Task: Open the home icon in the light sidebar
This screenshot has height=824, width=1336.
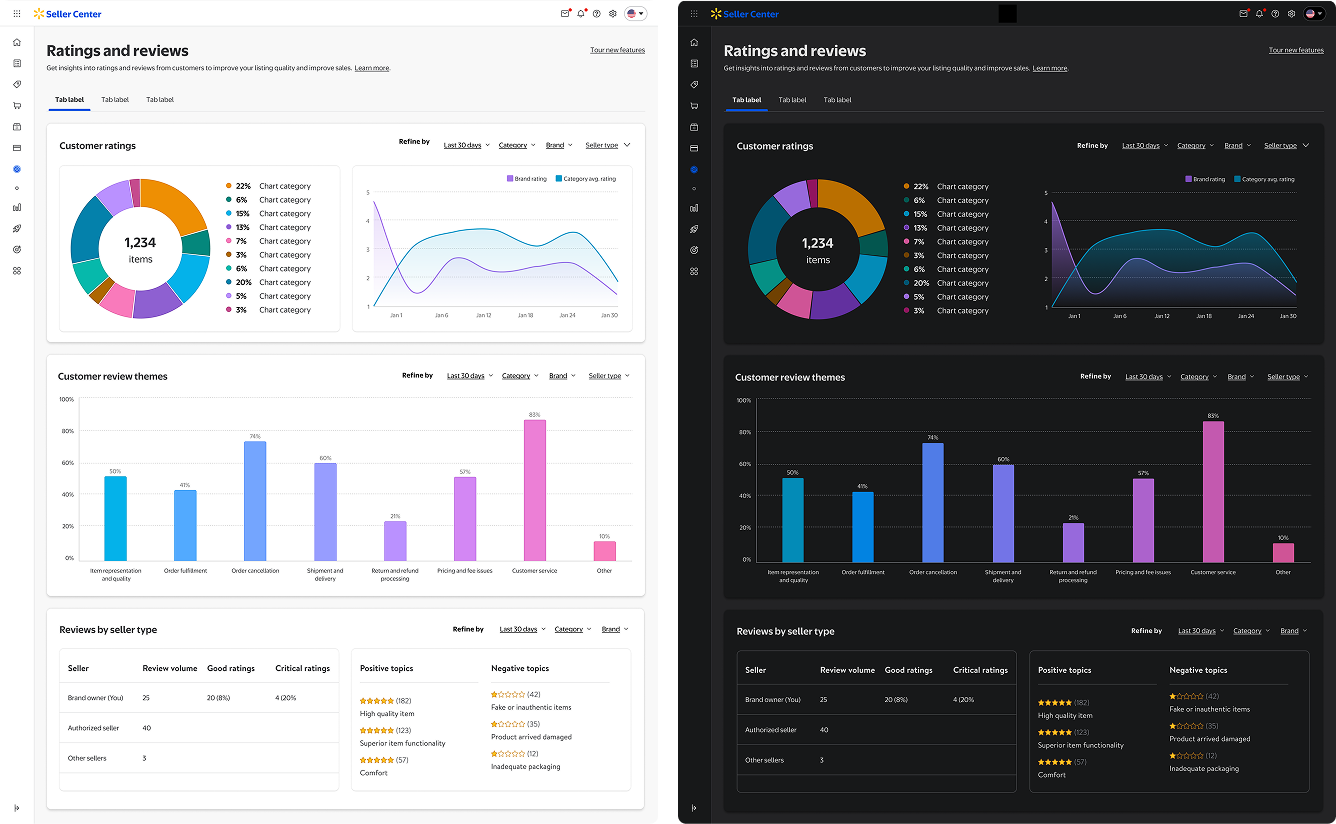Action: [17, 42]
